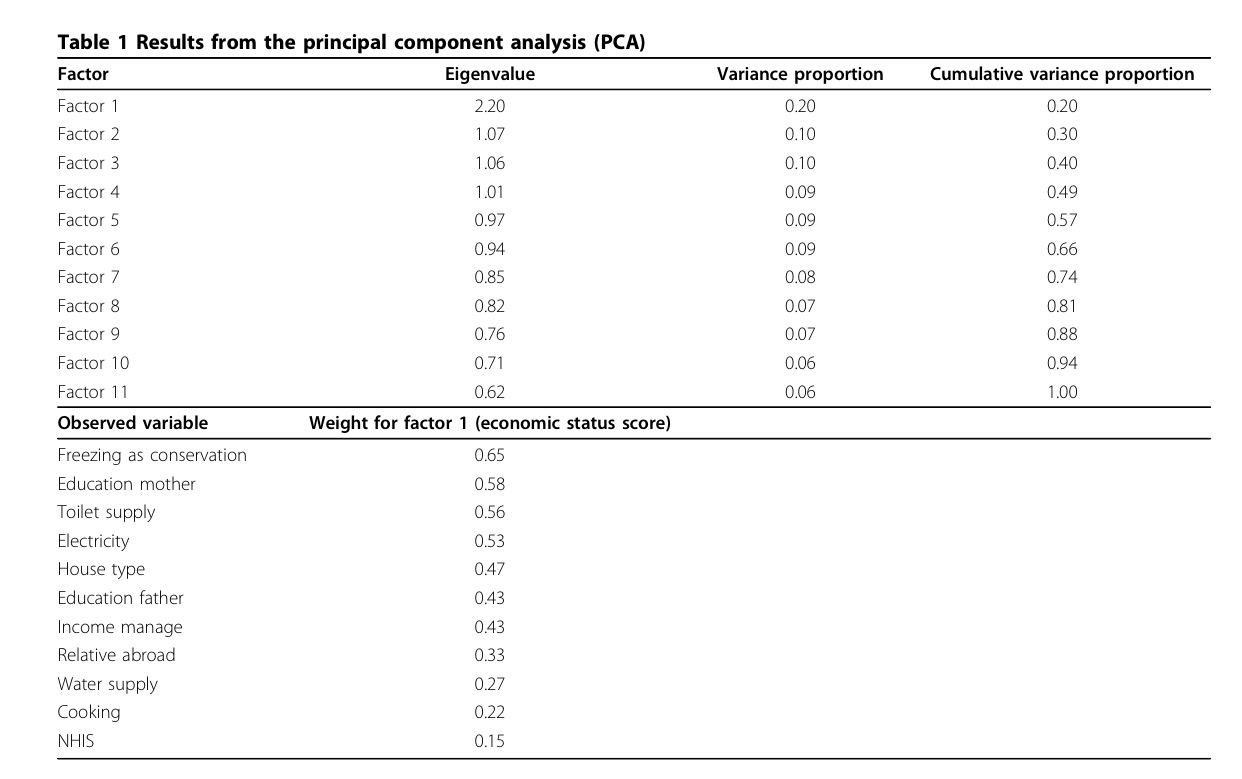Select the 'House type' row label
Viewport: 1242px width, 779px height.
point(101,569)
